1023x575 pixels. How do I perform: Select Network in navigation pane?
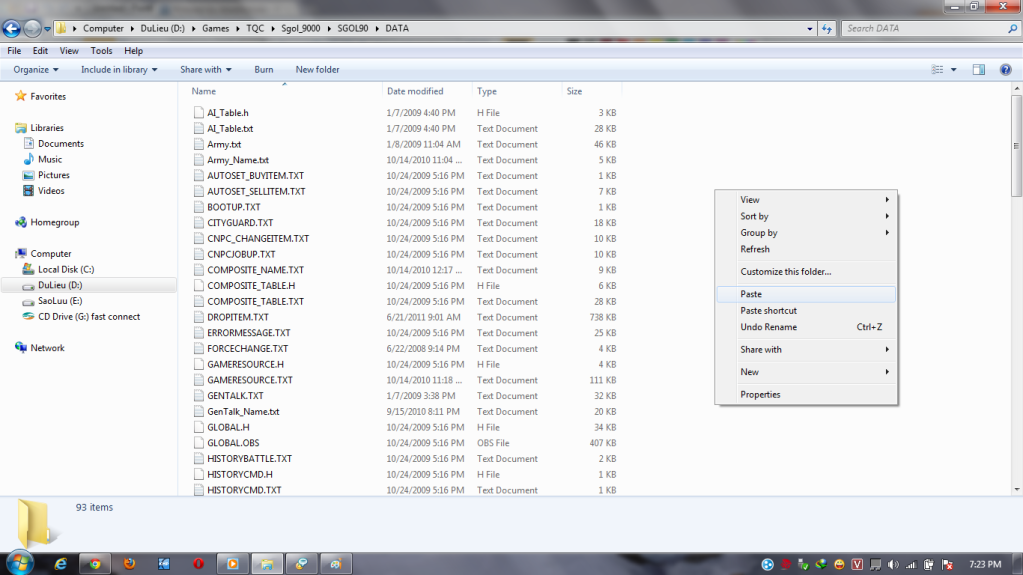[48, 348]
